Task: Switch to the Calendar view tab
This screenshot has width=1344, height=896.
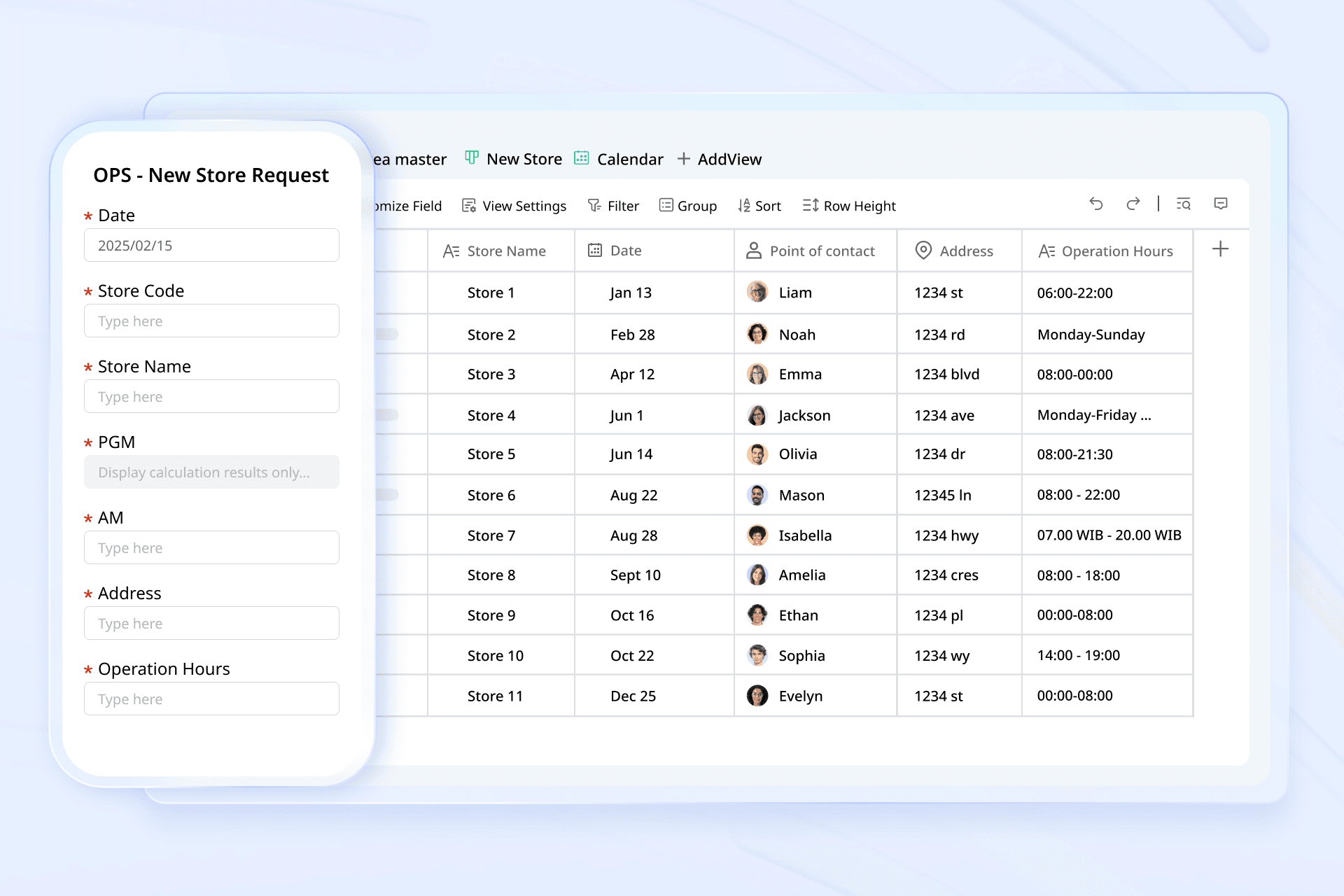Action: click(619, 159)
